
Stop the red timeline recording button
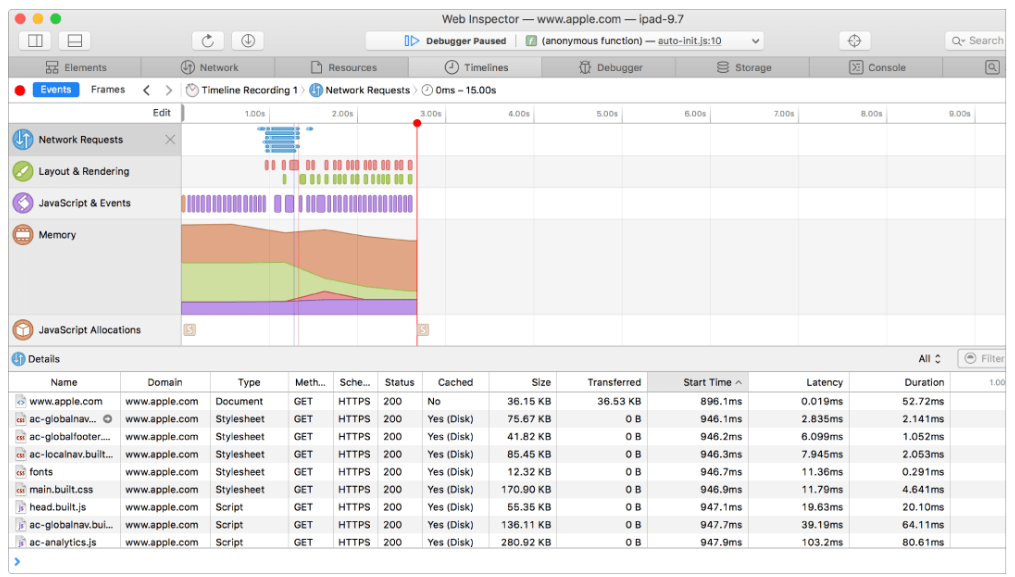(x=20, y=90)
